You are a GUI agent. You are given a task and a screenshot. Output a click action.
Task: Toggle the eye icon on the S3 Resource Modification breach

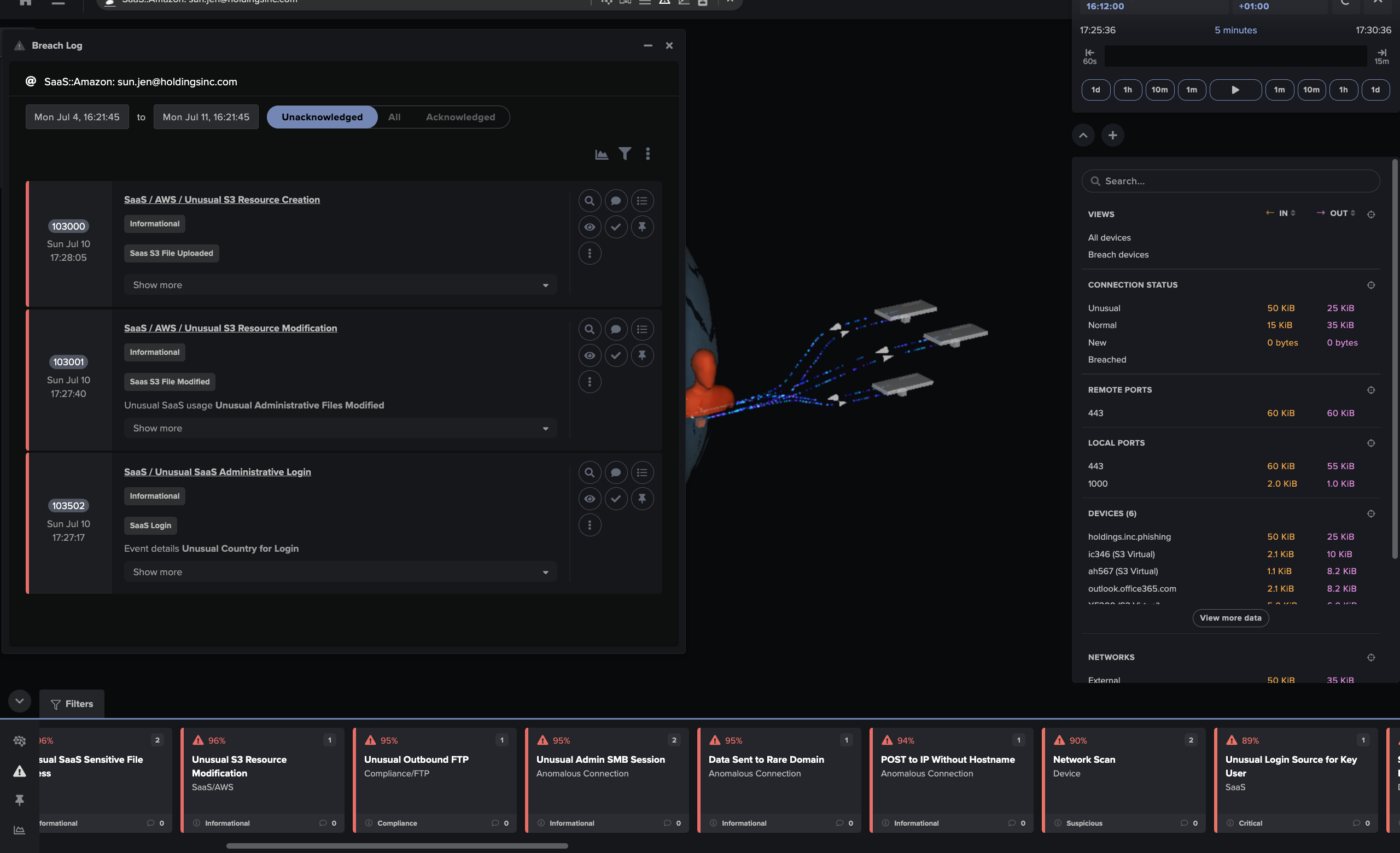coord(589,355)
